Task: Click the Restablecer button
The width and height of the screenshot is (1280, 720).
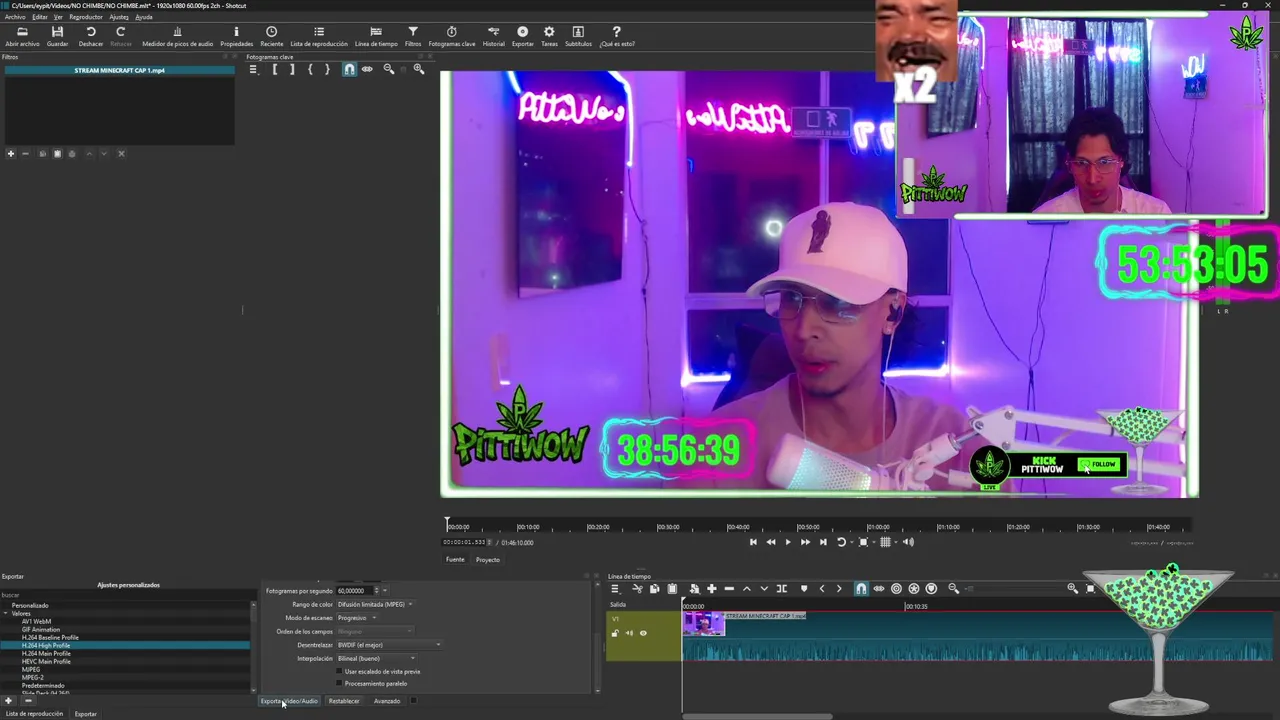Action: 344,701
